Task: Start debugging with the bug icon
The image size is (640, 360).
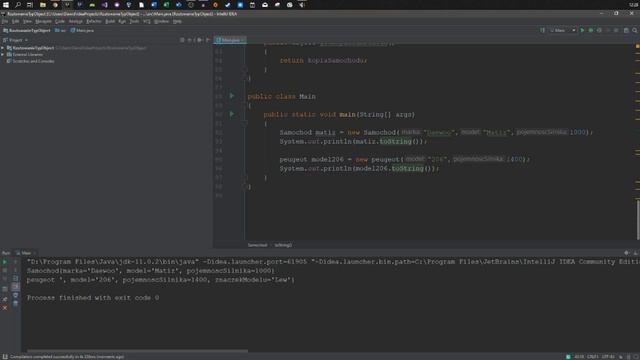Action: pyautogui.click(x=591, y=31)
